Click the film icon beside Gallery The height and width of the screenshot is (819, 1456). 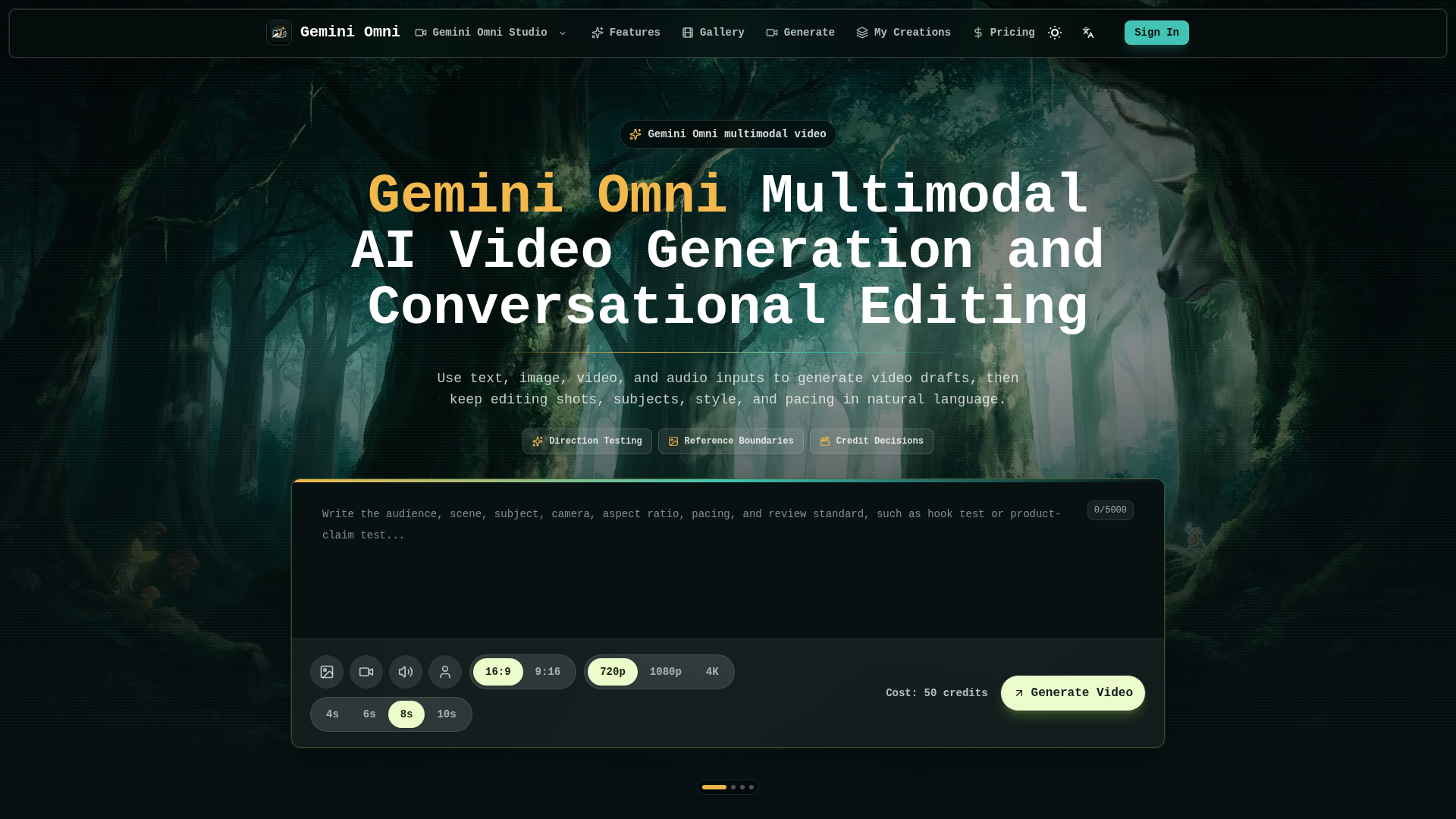(688, 33)
